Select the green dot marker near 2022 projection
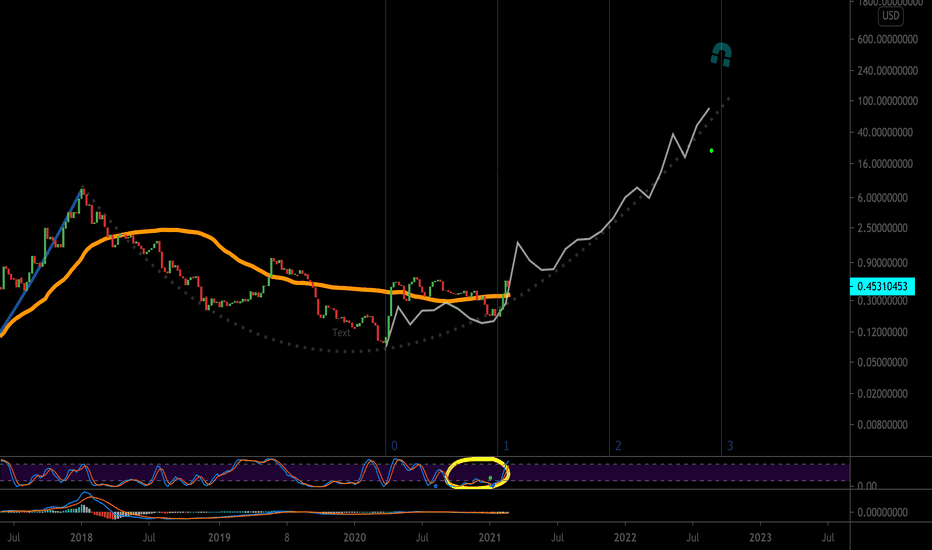The image size is (932, 550). pyautogui.click(x=711, y=151)
